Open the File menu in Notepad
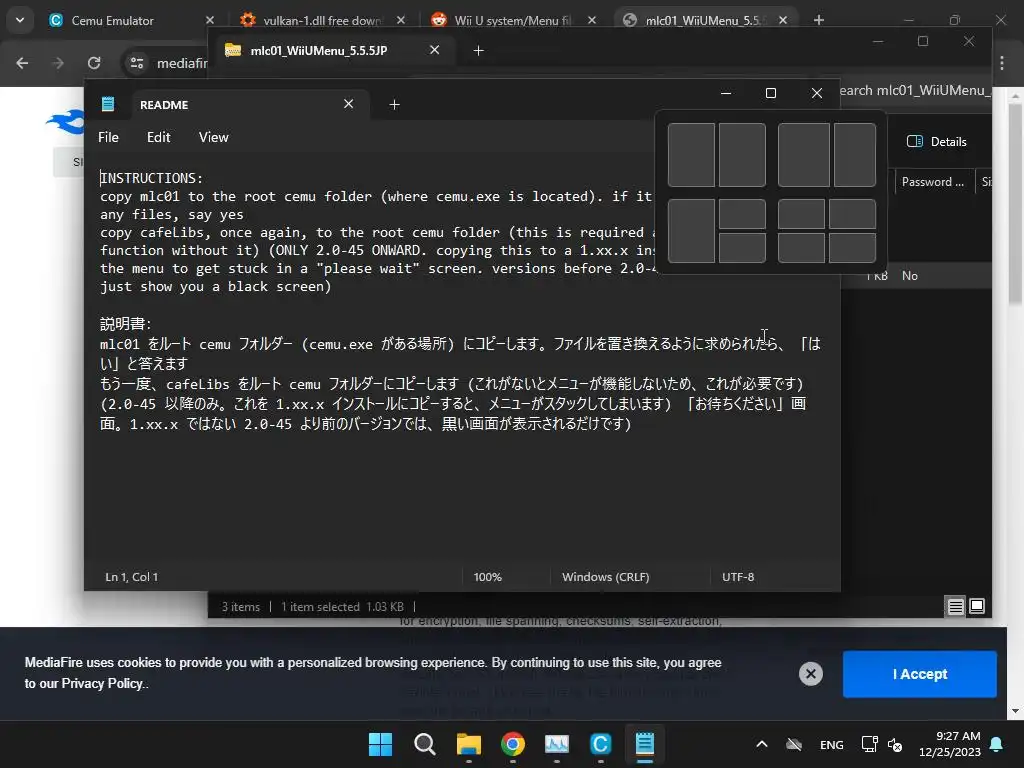The image size is (1024, 768). coord(108,137)
